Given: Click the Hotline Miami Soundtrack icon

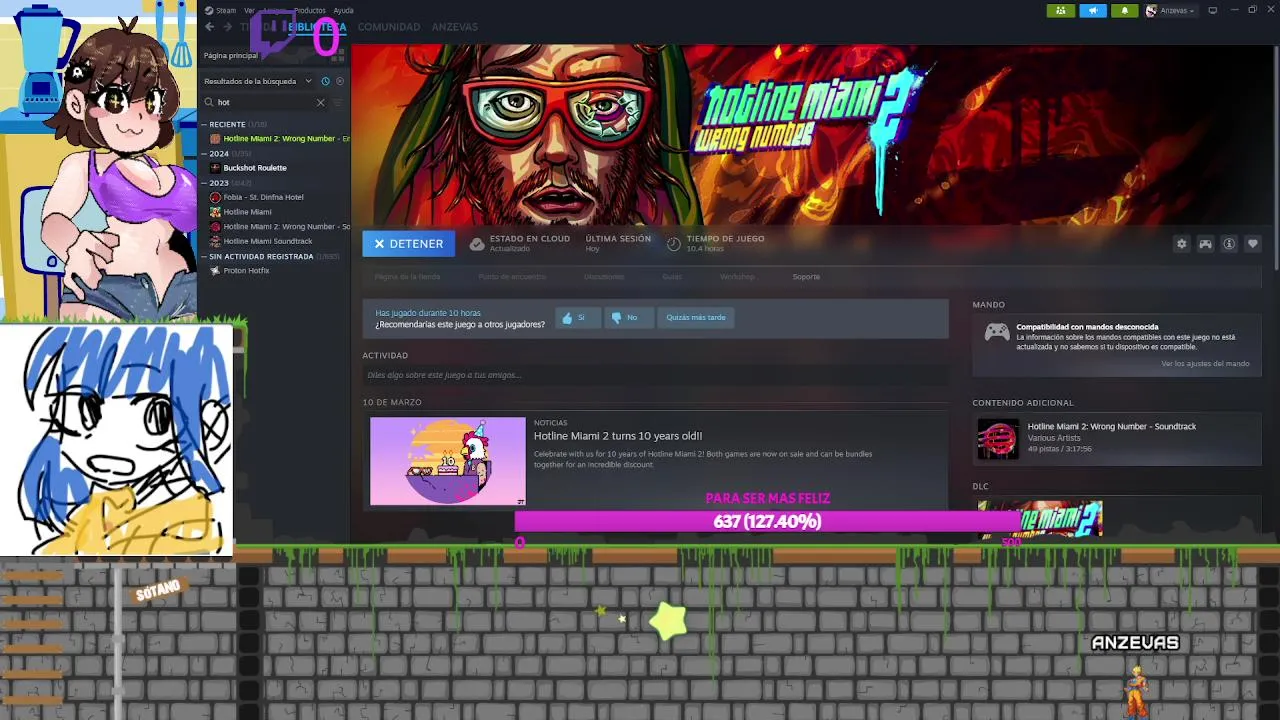Looking at the screenshot, I should coord(215,241).
